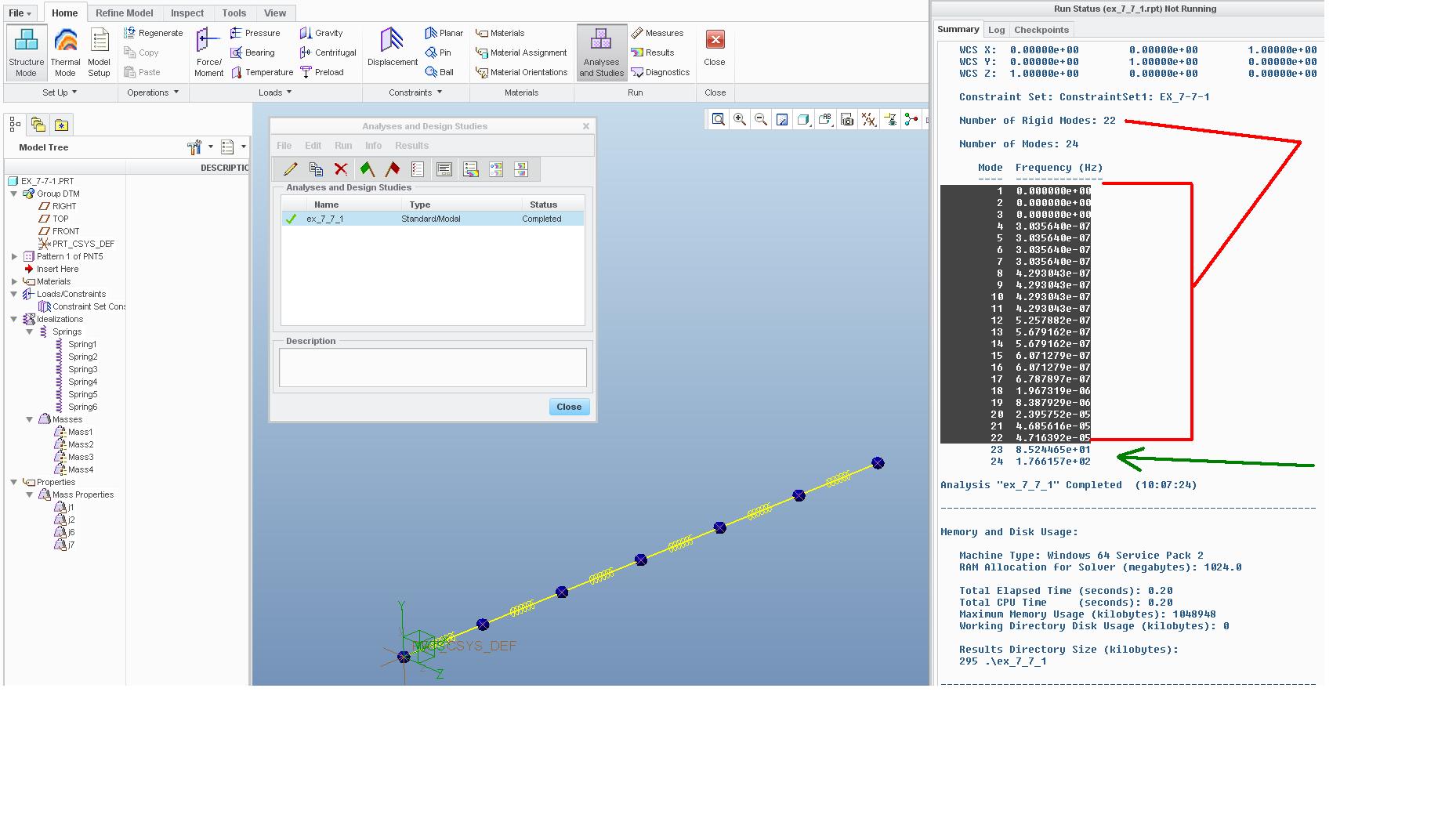This screenshot has width=1456, height=833.
Task: Open Material Assignment
Action: coord(521,53)
